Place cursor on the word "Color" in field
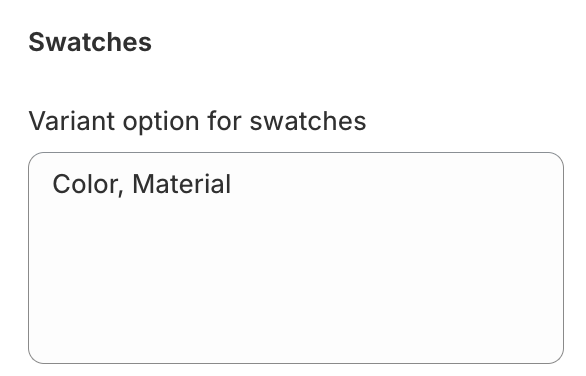 coord(85,184)
